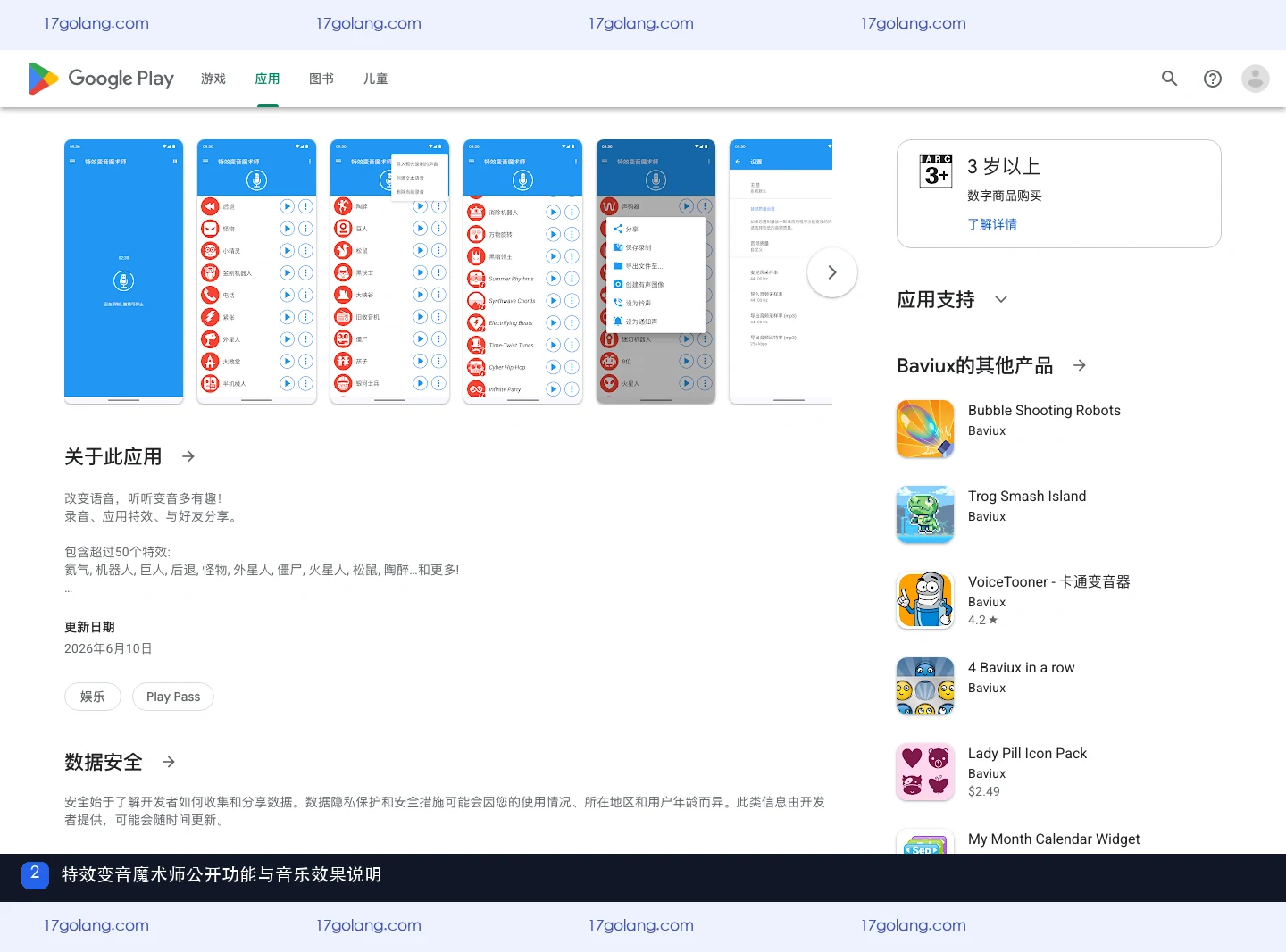The image size is (1286, 952).
Task: Open Baviux的其他产品 arrow
Action: [1080, 365]
